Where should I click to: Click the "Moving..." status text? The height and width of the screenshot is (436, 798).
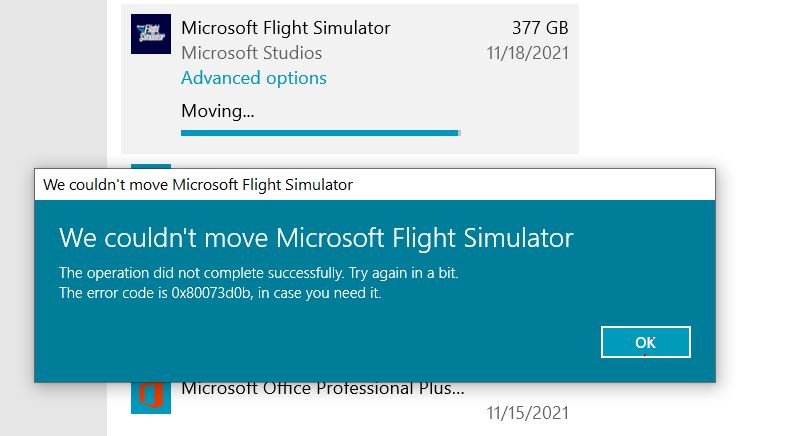[218, 111]
